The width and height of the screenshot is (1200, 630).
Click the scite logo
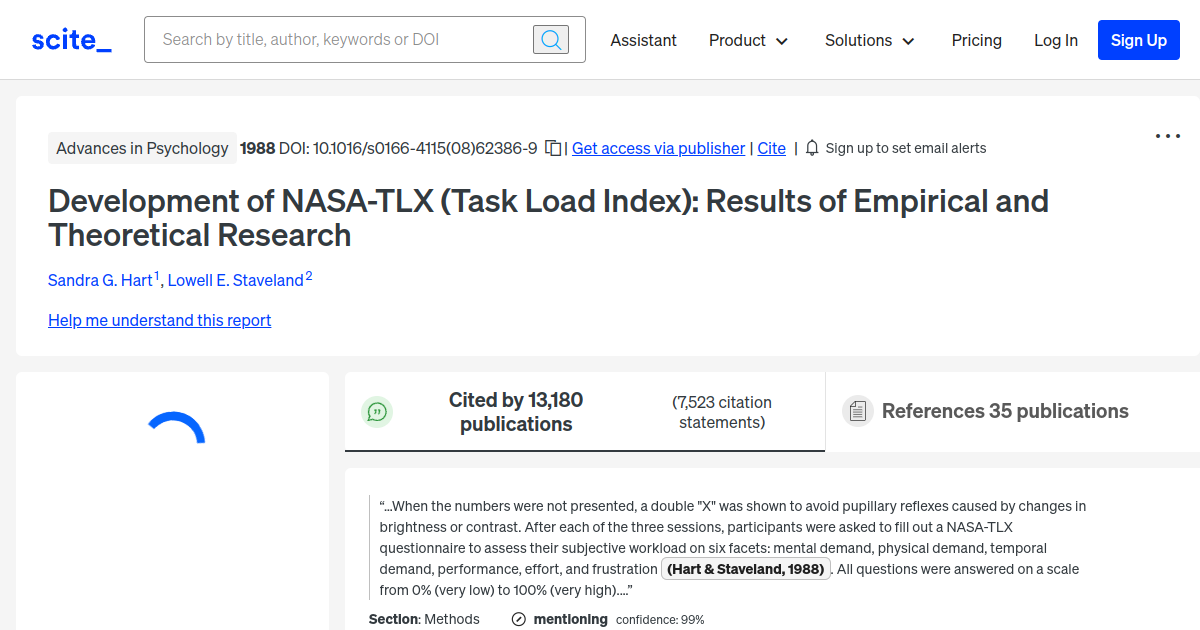point(70,39)
